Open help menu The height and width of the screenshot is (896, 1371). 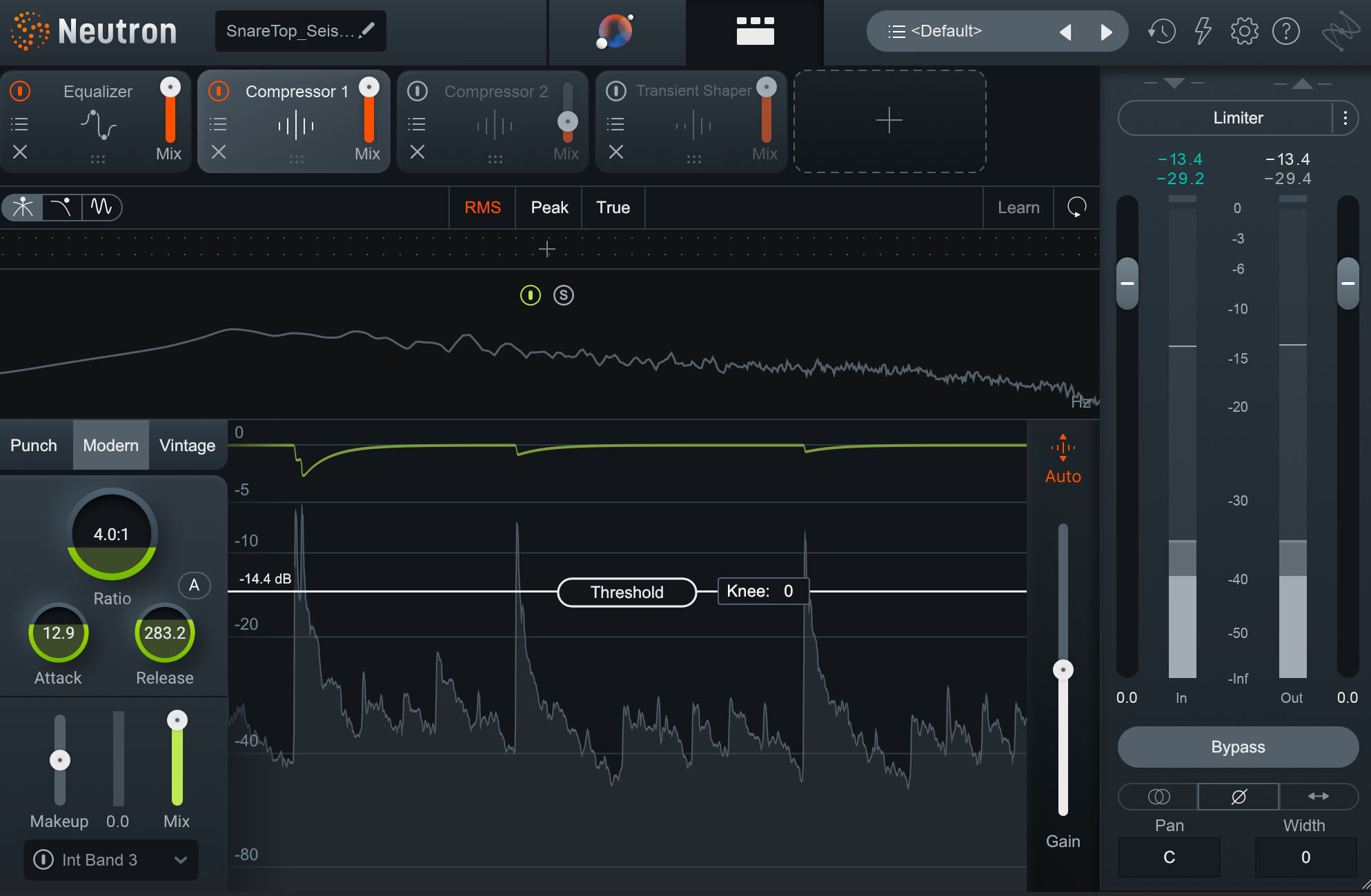(x=1286, y=31)
